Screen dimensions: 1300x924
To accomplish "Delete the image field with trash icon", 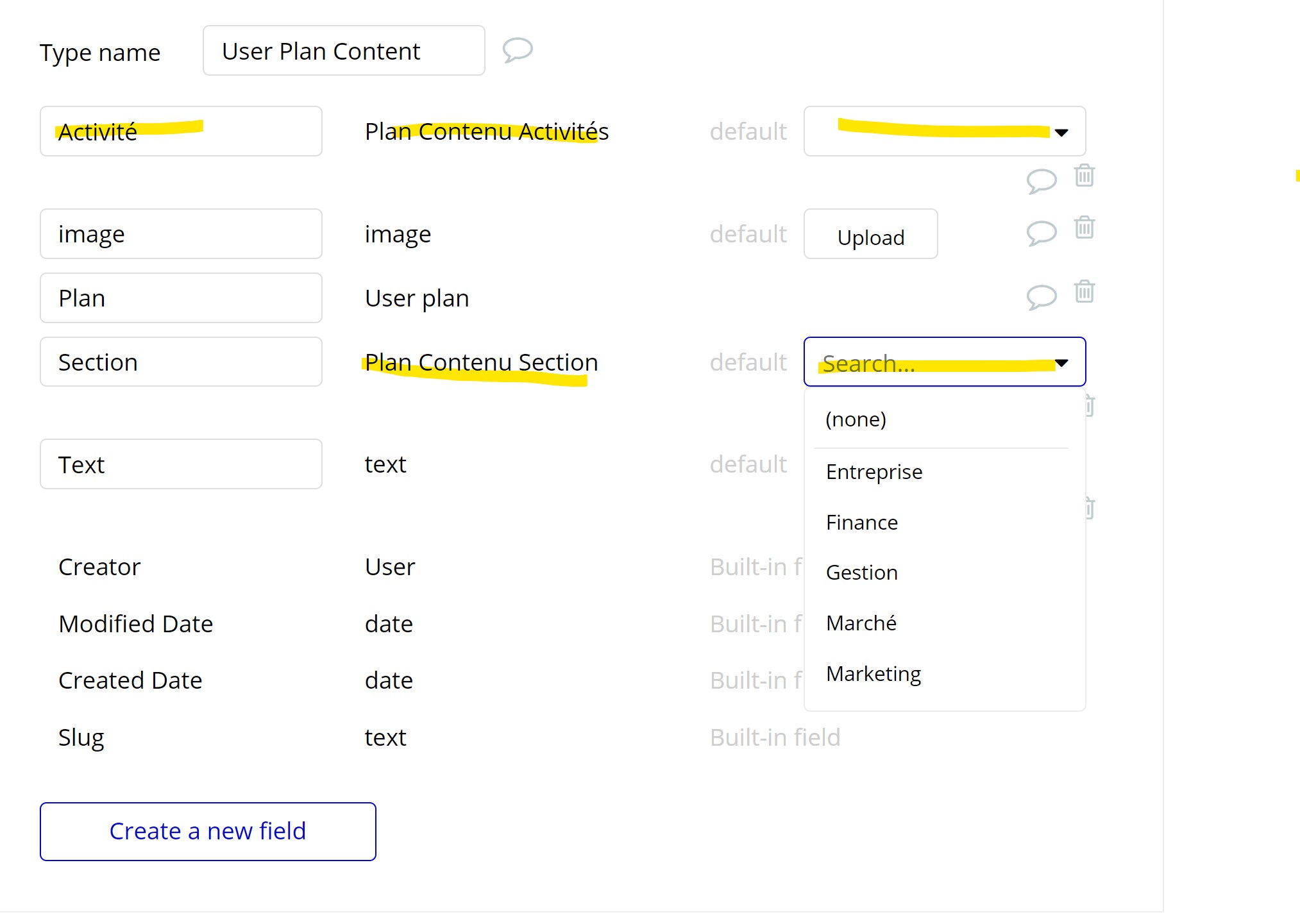I will point(1084,228).
